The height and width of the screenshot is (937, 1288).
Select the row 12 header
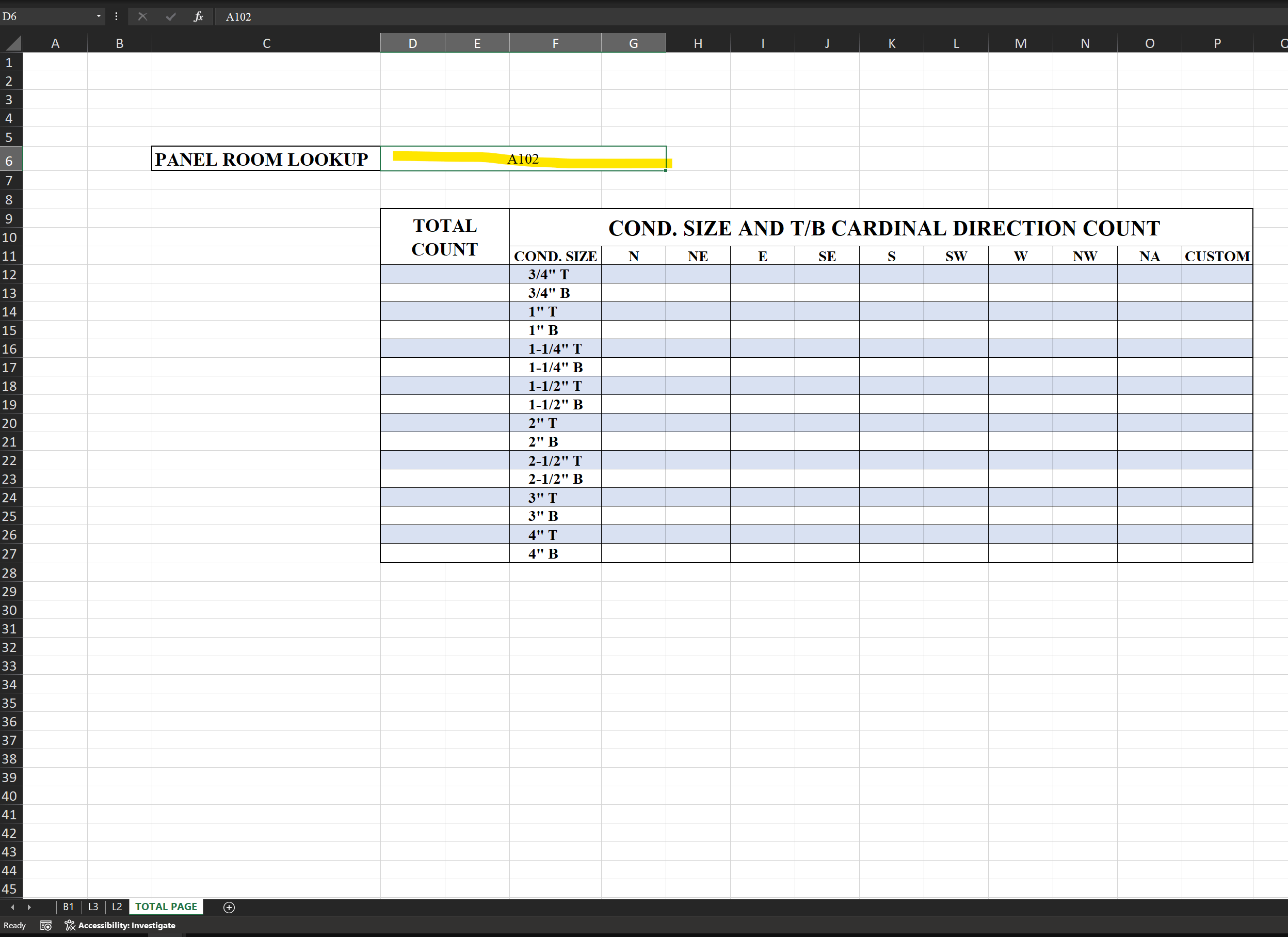point(10,275)
